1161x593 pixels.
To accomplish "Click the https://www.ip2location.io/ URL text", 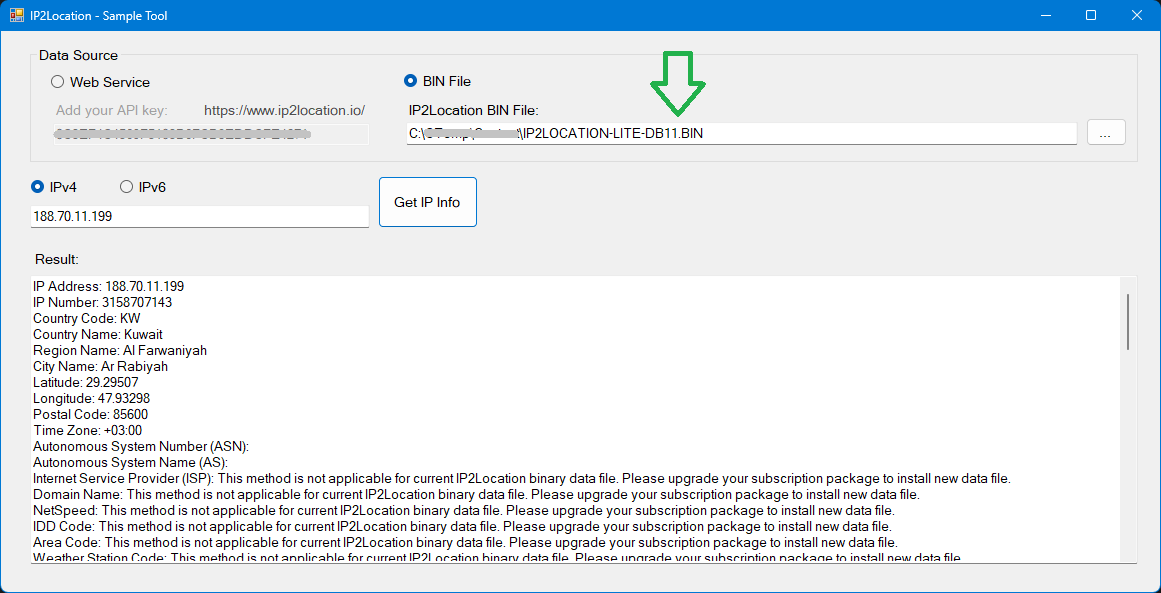I will [285, 110].
